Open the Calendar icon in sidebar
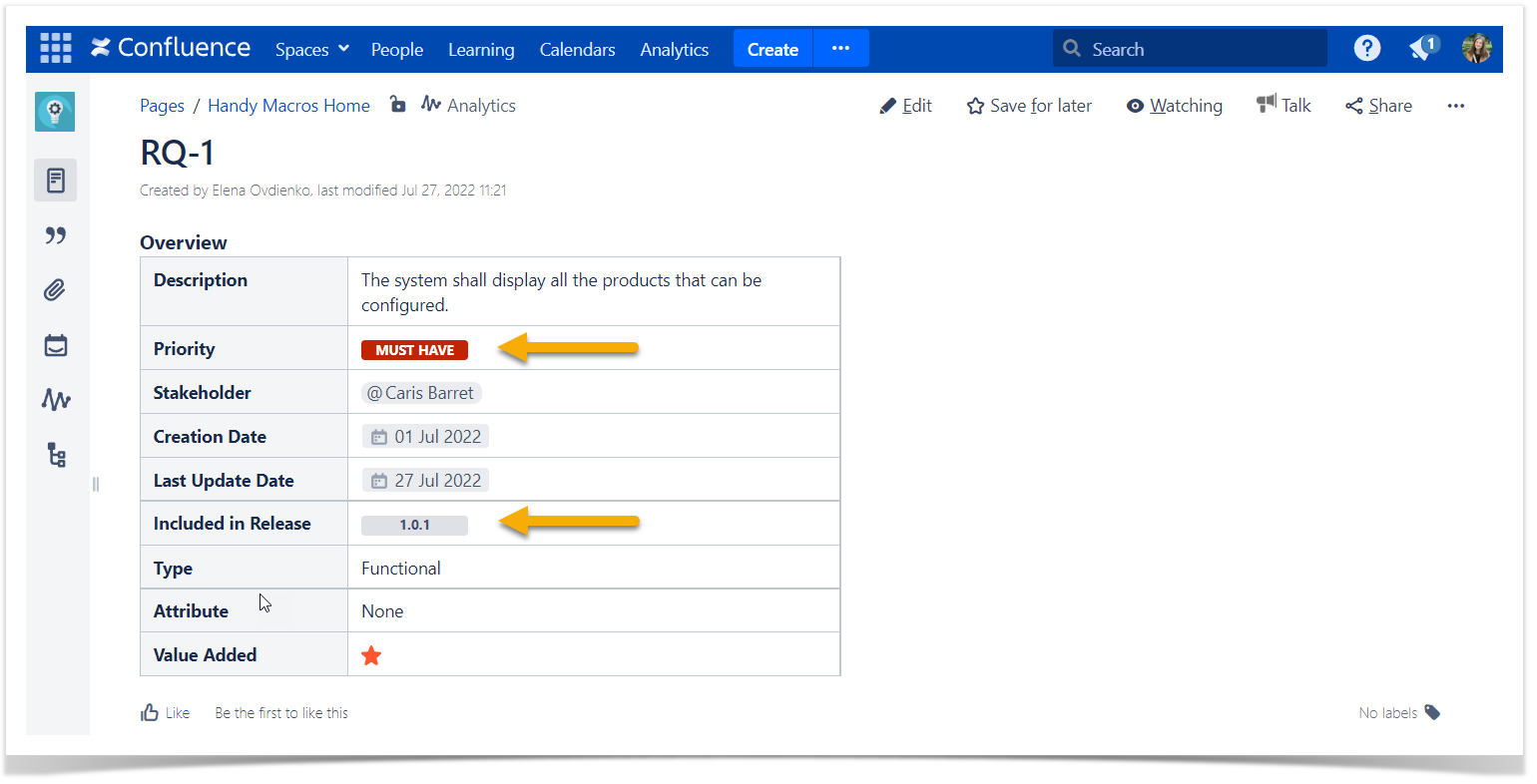The height and width of the screenshot is (784, 1537). [x=56, y=345]
